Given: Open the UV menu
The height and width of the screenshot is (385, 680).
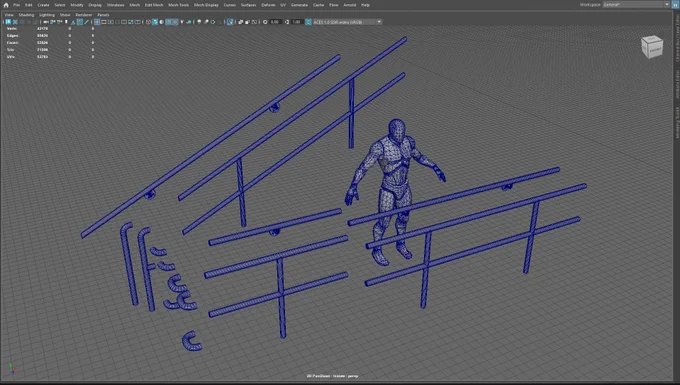Looking at the screenshot, I should click(x=283, y=5).
